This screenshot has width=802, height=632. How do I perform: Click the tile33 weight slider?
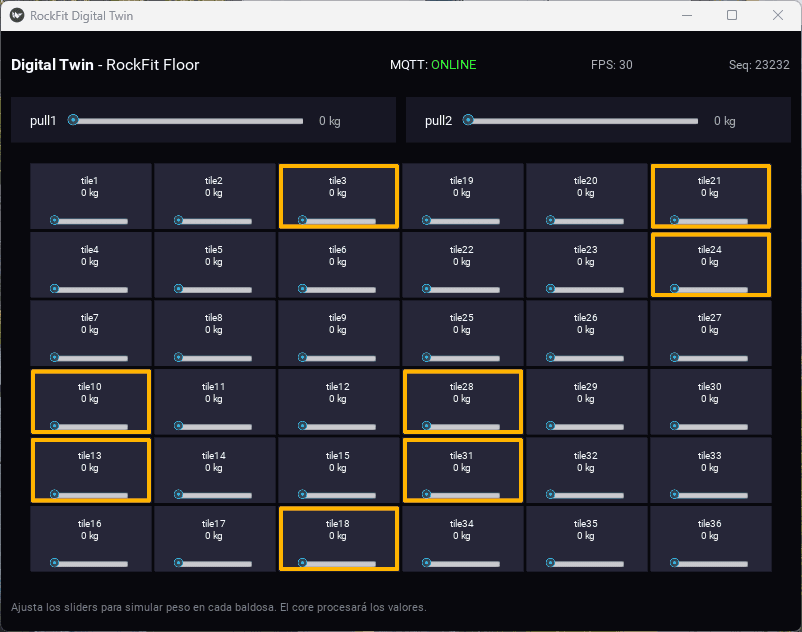(x=709, y=494)
